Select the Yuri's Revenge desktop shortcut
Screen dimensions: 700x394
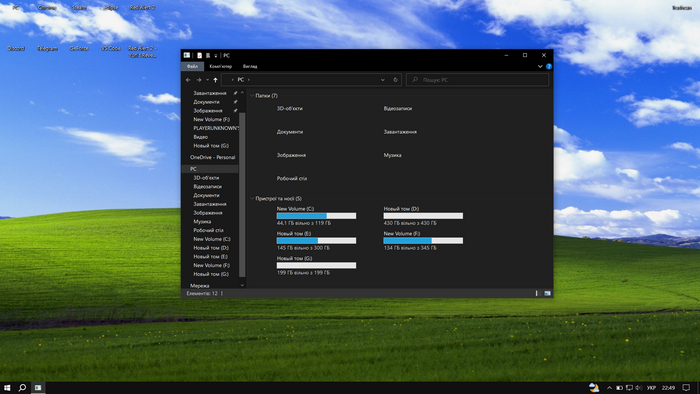[x=142, y=52]
